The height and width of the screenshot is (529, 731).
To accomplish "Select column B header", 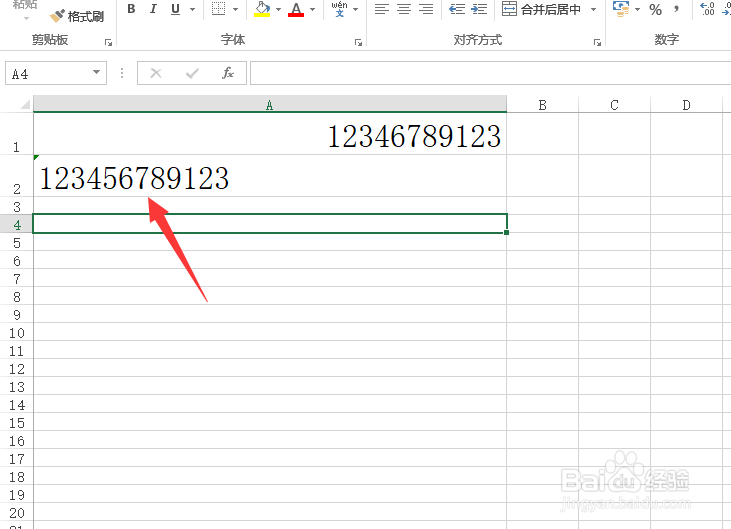I will point(542,104).
